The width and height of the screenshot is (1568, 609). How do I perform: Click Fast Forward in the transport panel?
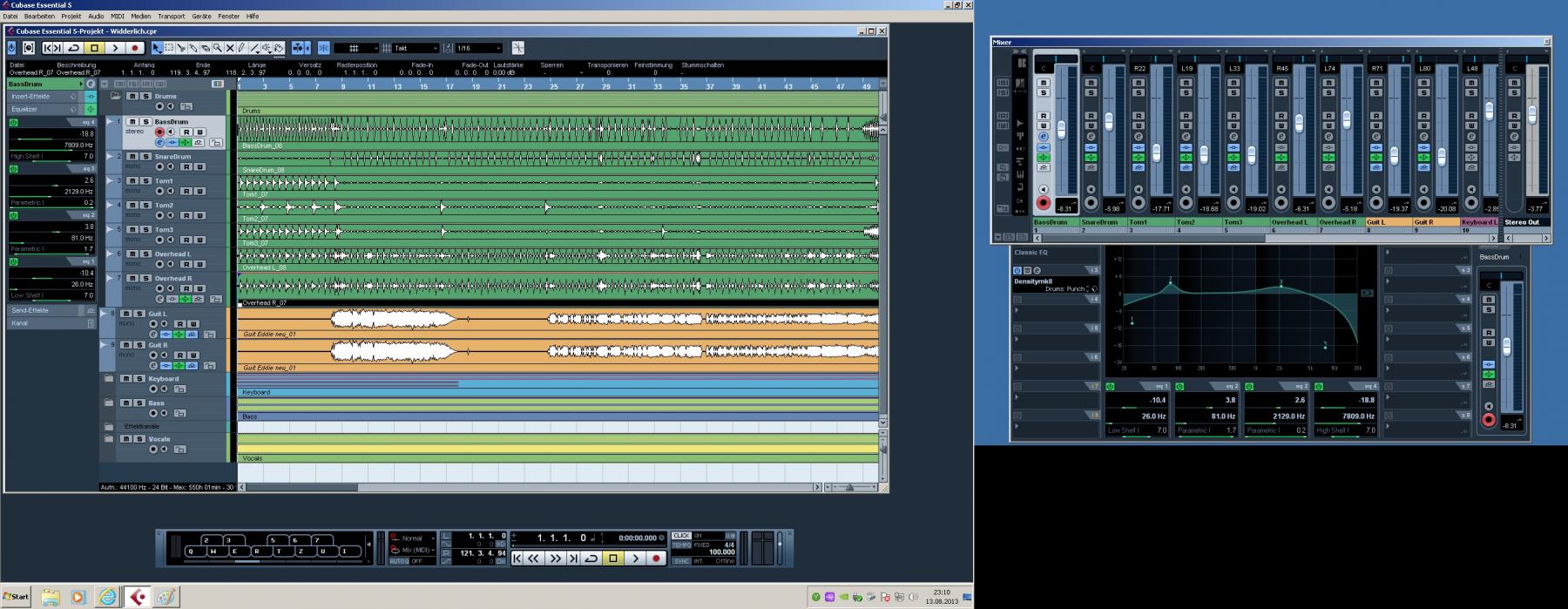coord(555,558)
